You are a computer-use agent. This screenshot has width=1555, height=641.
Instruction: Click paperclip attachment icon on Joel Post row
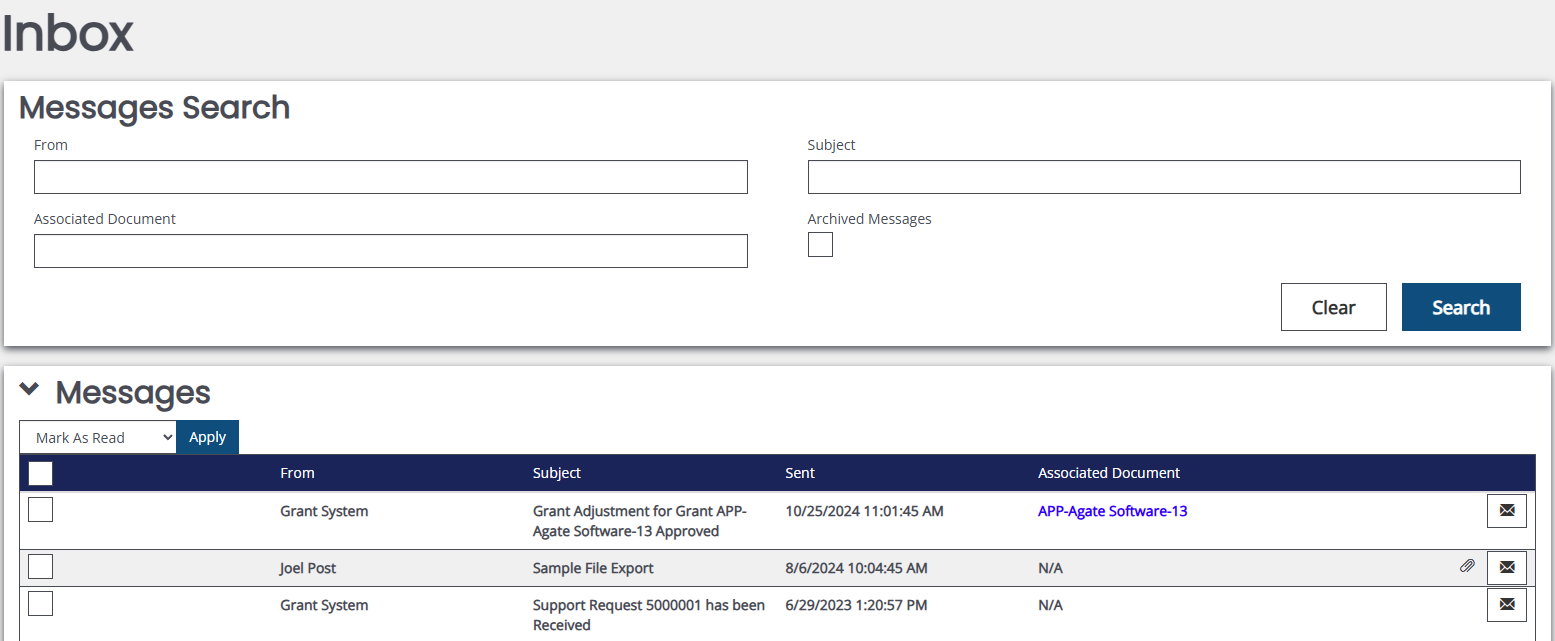click(x=1467, y=566)
